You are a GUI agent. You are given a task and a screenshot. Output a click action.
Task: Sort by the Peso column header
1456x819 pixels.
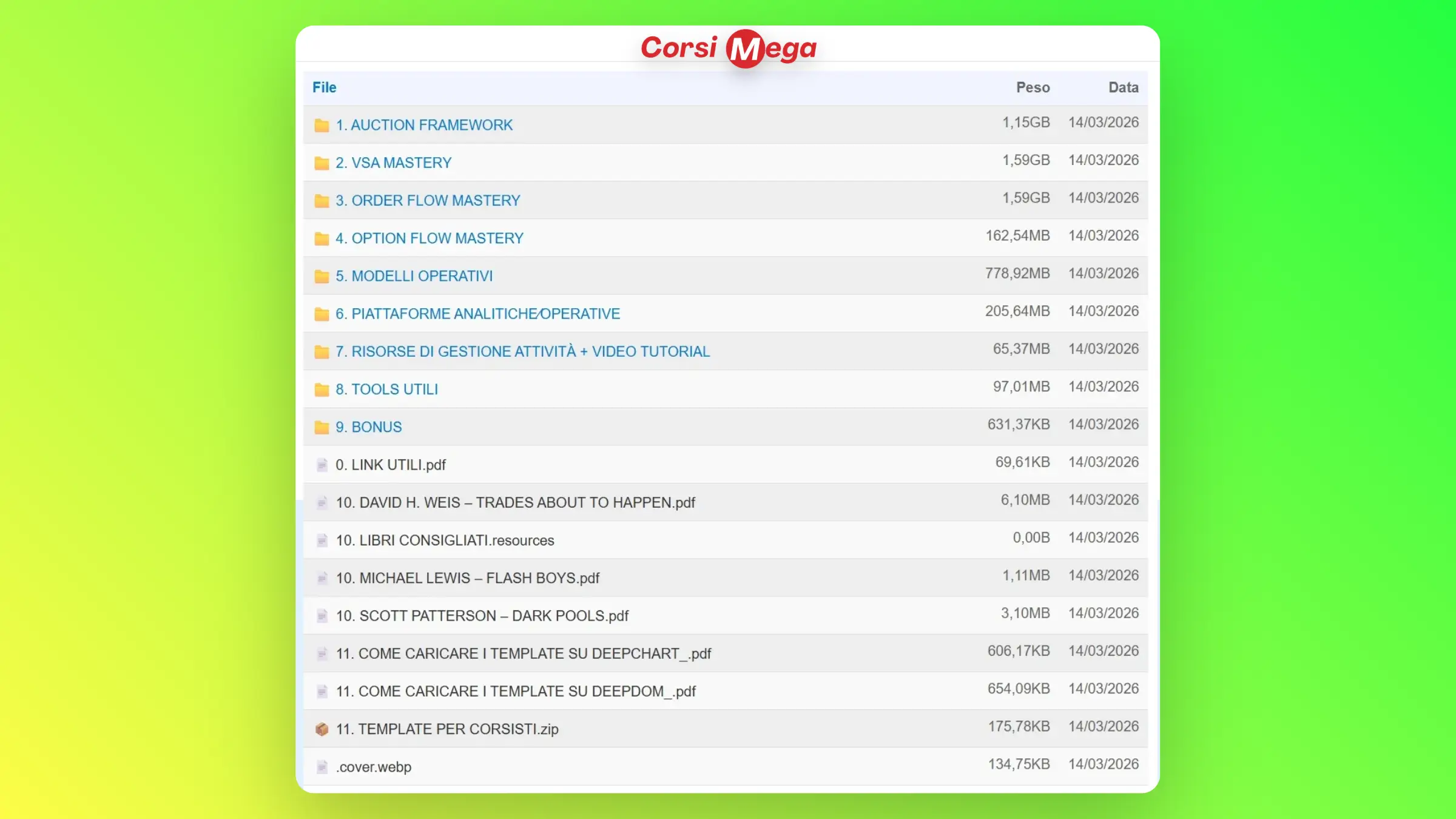[1033, 87]
